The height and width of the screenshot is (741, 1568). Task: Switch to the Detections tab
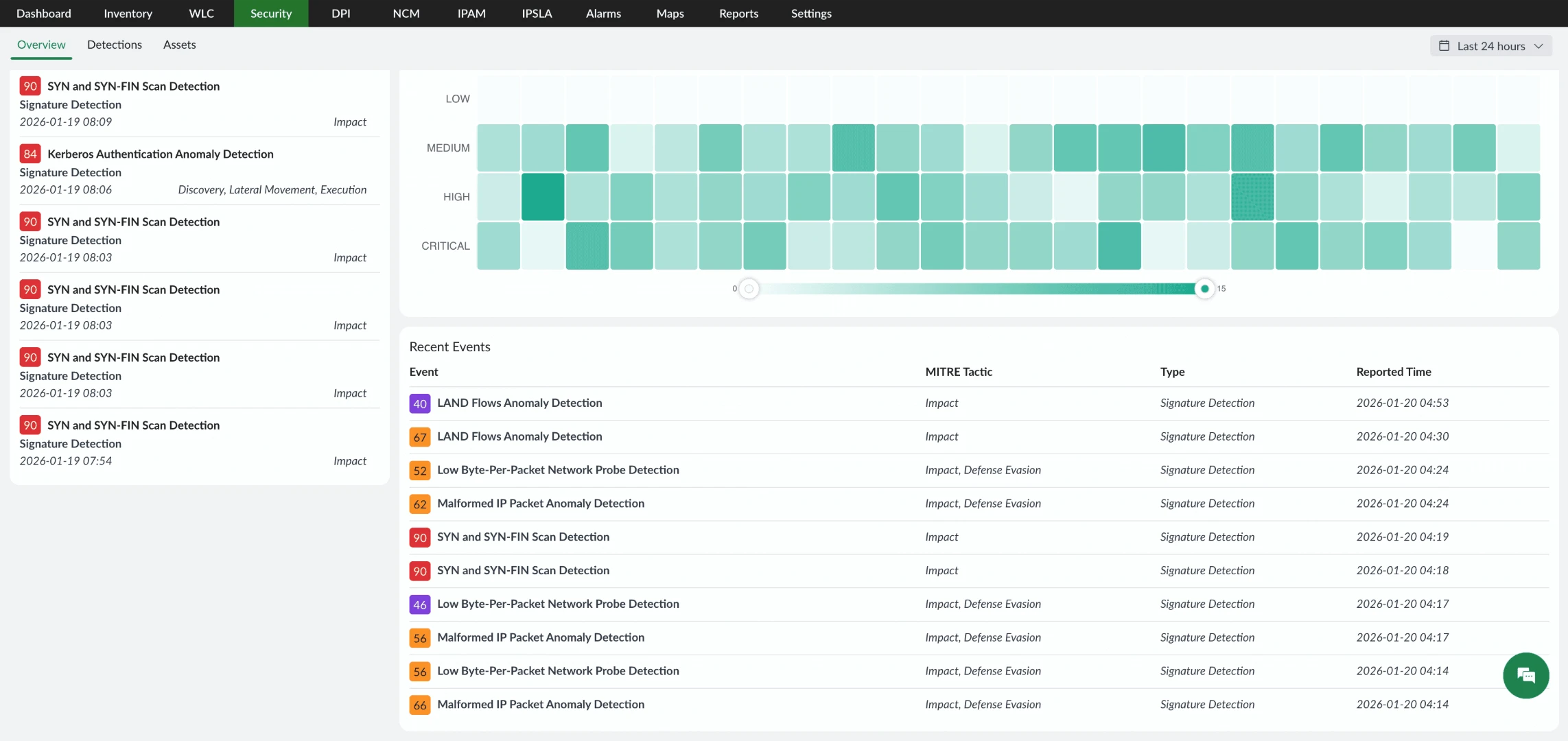pyautogui.click(x=114, y=44)
